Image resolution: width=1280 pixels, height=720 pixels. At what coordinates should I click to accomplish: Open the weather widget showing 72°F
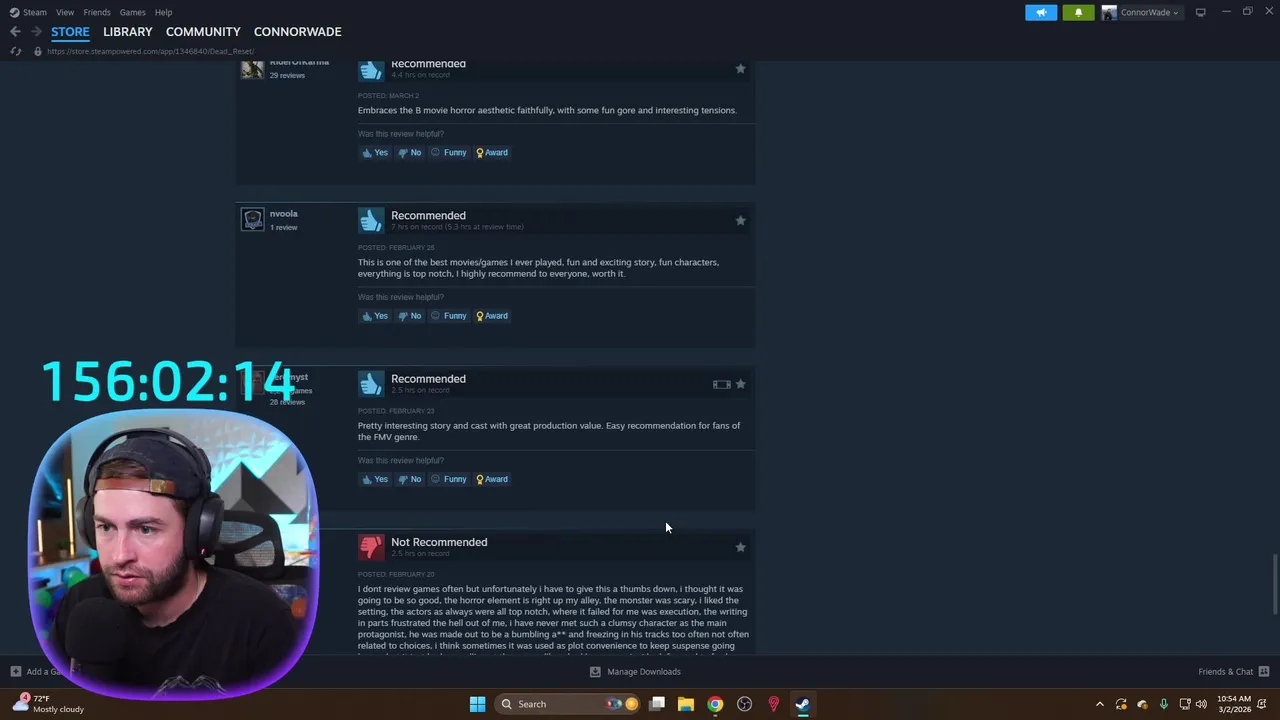pyautogui.click(x=48, y=704)
